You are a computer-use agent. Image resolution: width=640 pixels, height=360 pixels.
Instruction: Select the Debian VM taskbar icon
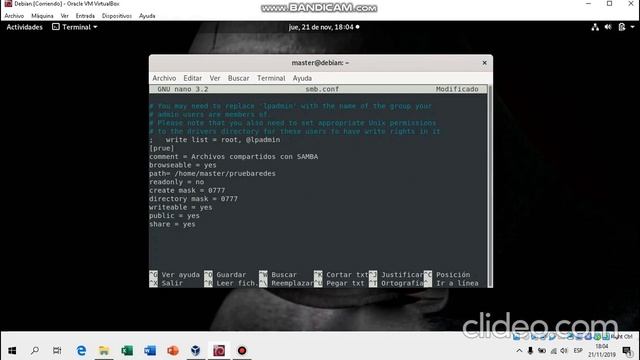point(219,351)
